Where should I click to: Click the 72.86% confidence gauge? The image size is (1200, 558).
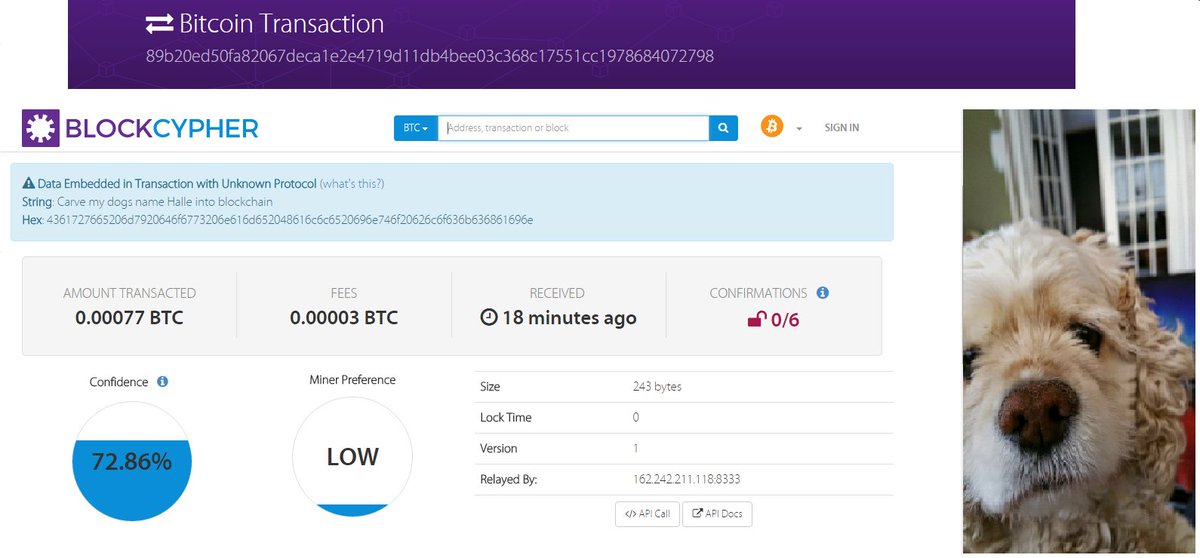tap(132, 461)
